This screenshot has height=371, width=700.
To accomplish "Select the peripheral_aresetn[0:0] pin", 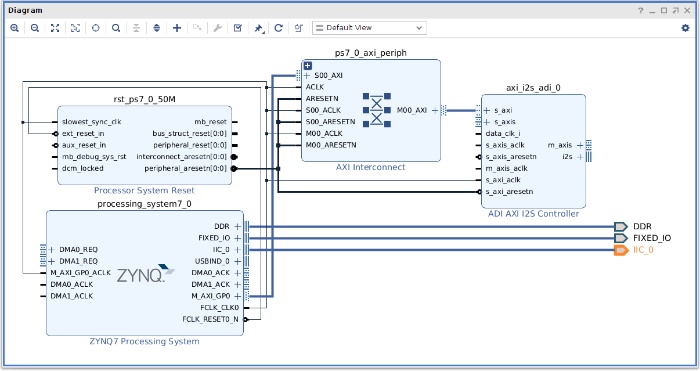I will 185,168.
